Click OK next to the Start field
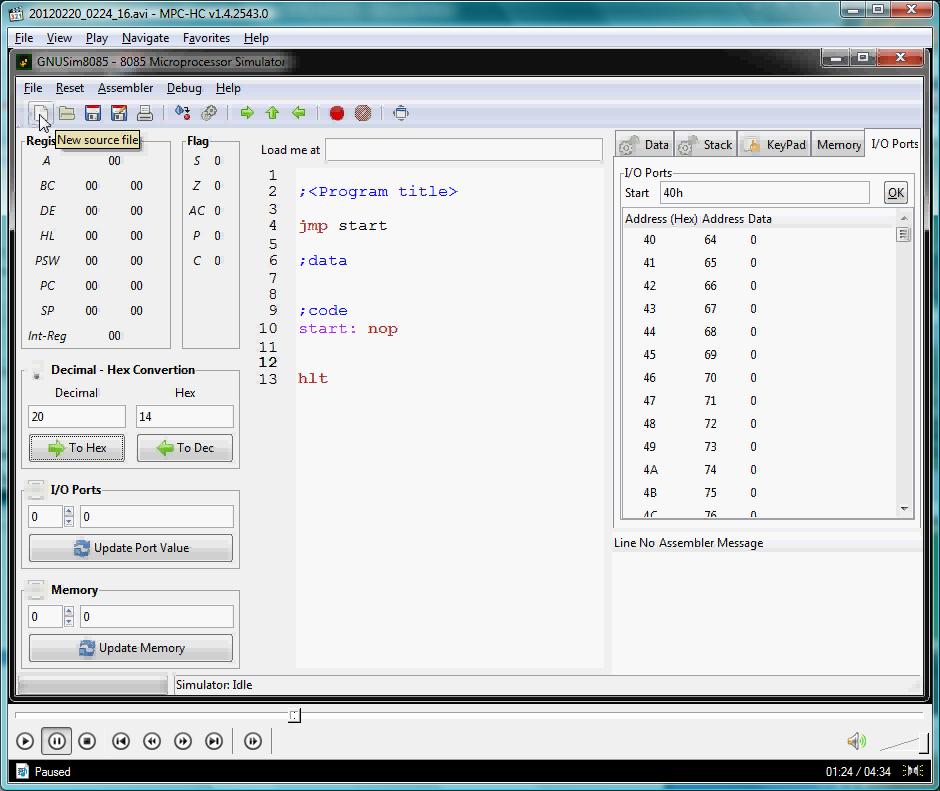 click(x=896, y=193)
